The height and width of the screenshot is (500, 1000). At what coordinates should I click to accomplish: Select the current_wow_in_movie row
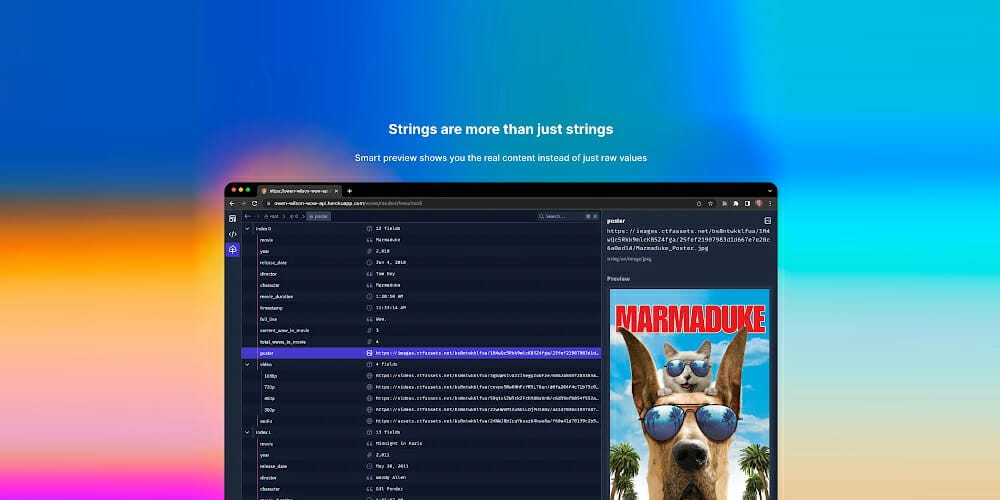pyautogui.click(x=422, y=330)
